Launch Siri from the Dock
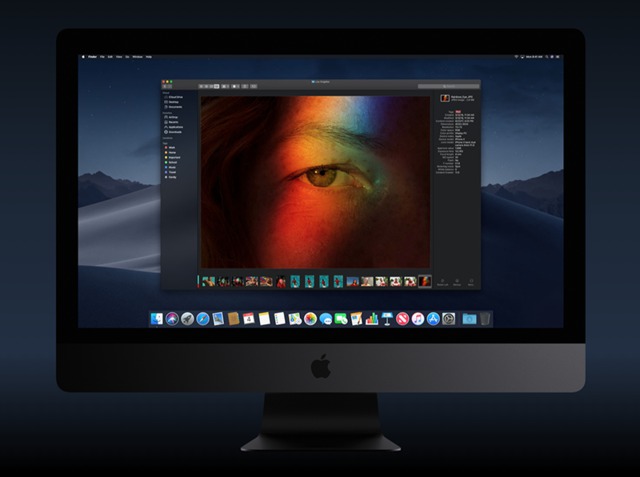This screenshot has width=640, height=477. tap(171, 319)
